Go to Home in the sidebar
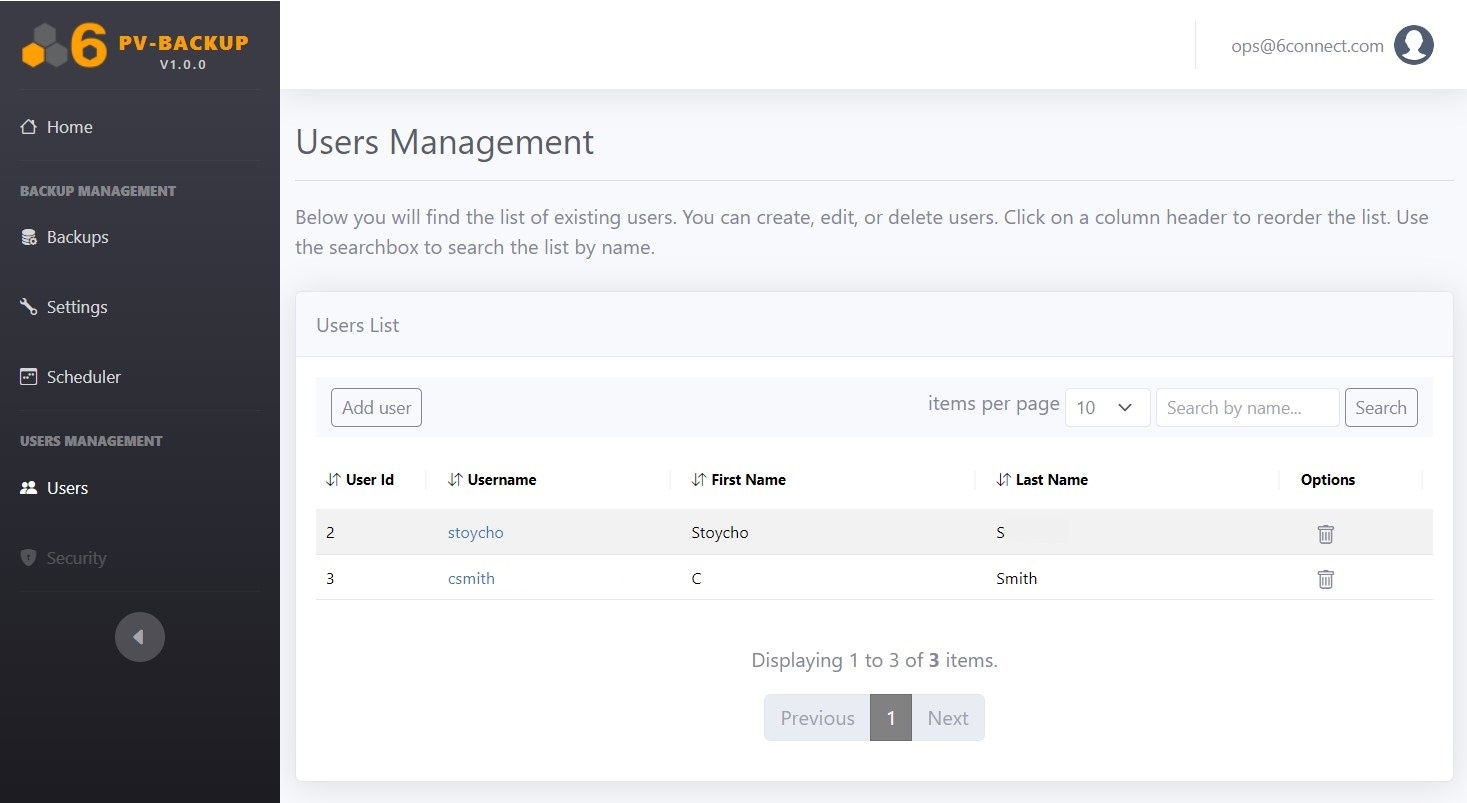Image resolution: width=1467 pixels, height=803 pixels. click(x=69, y=127)
